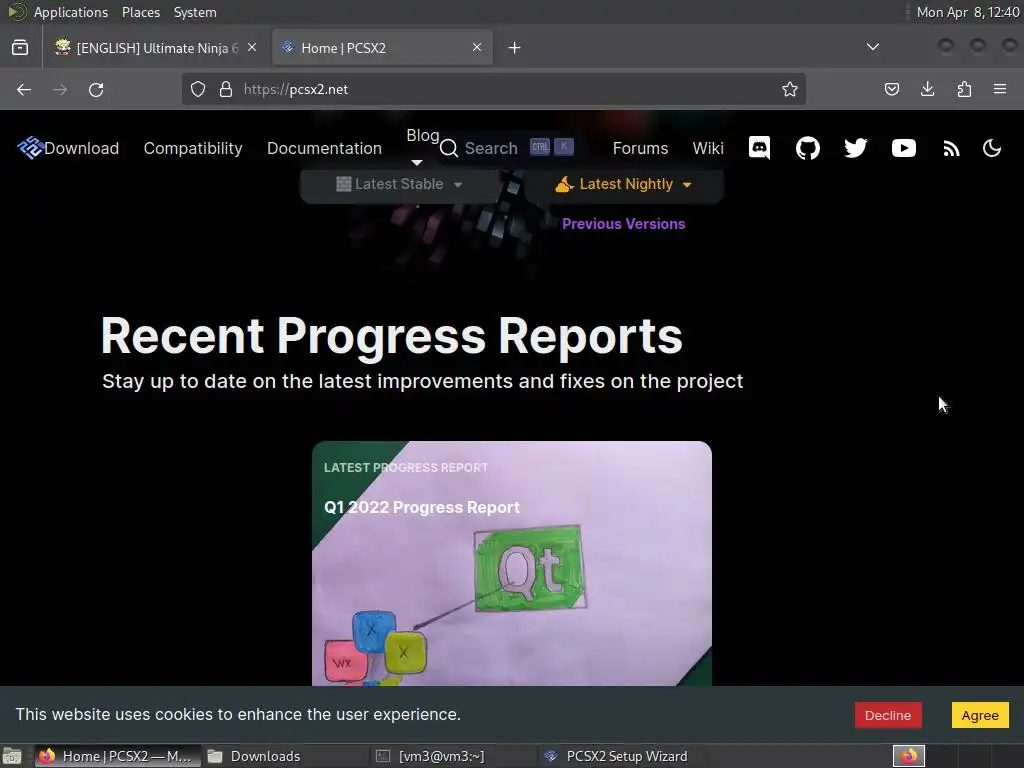Open the Firefox View tab overview icon
Screen dimensions: 1024x768
(x=20, y=47)
